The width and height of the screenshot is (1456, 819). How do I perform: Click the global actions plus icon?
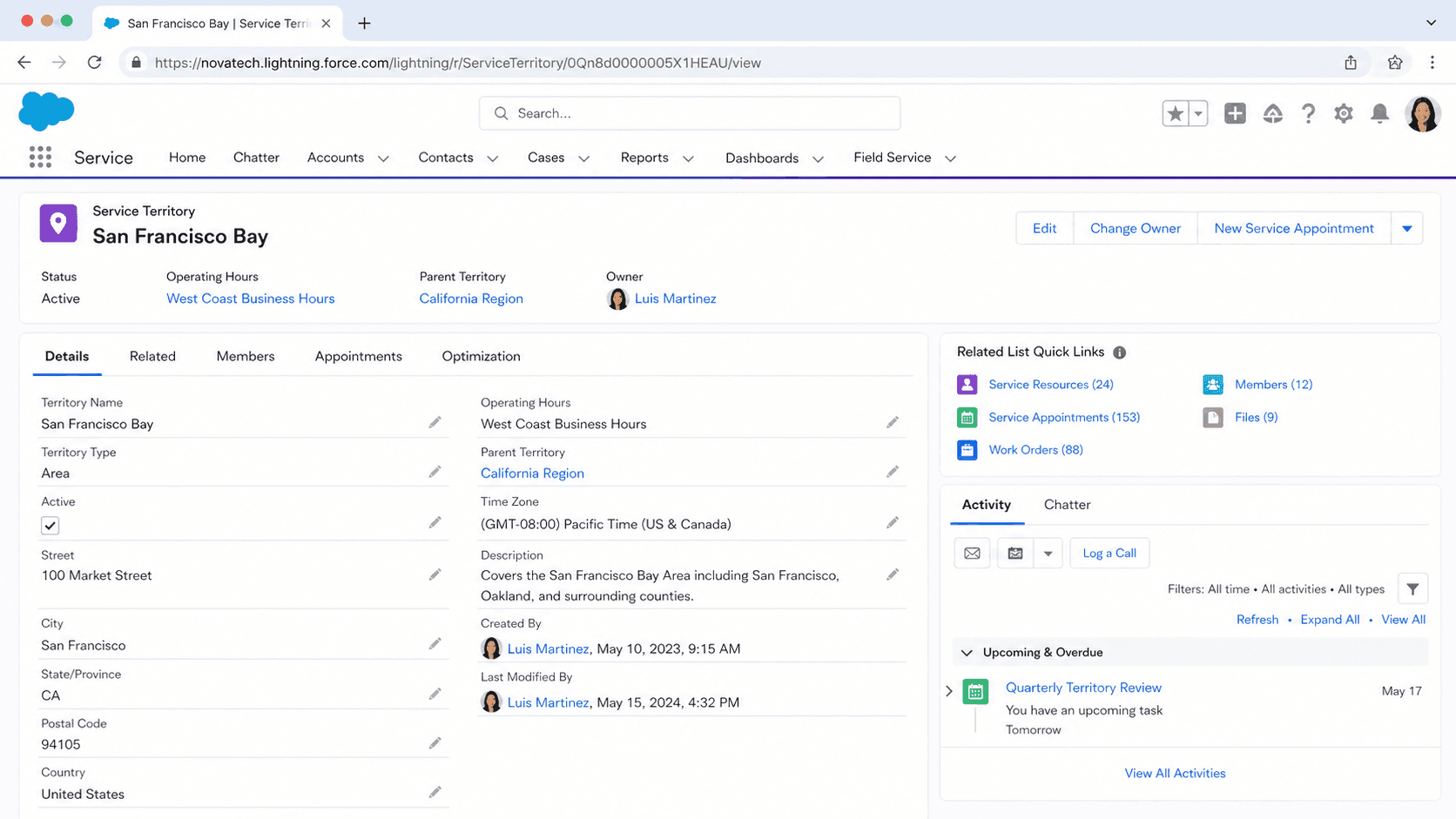(x=1235, y=113)
